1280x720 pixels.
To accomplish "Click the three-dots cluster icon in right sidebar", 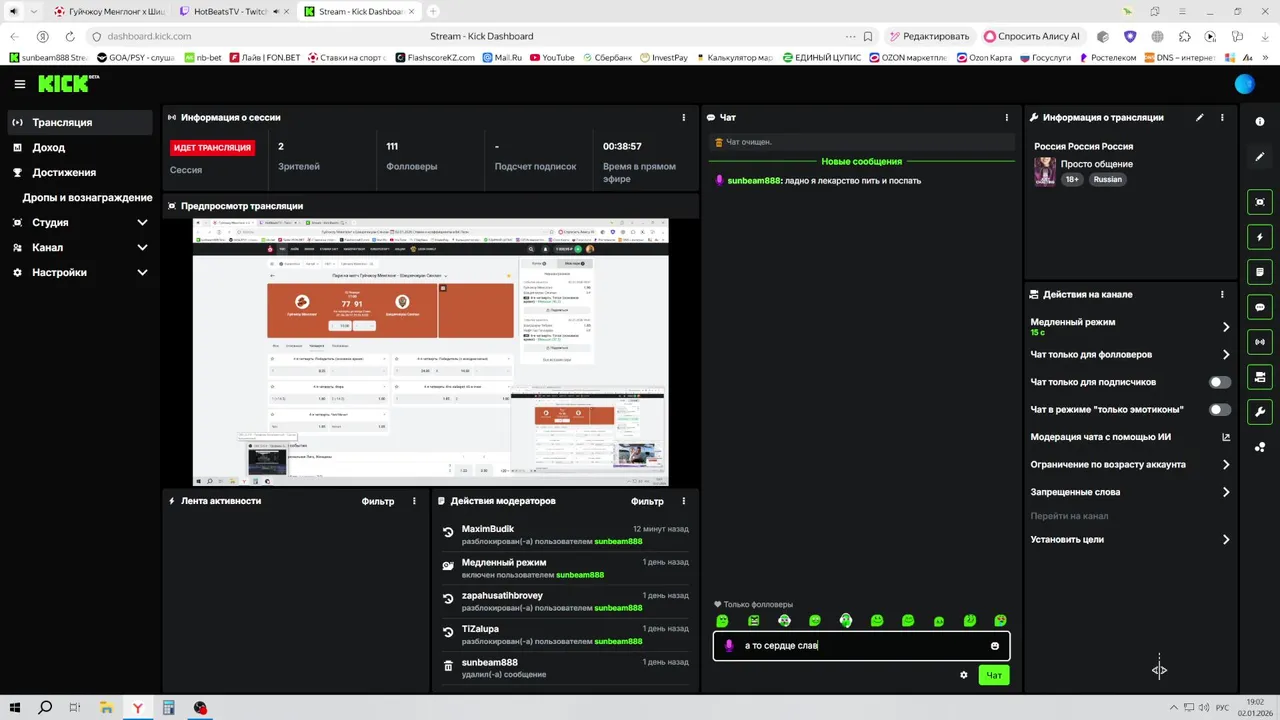I will (x=1259, y=447).
